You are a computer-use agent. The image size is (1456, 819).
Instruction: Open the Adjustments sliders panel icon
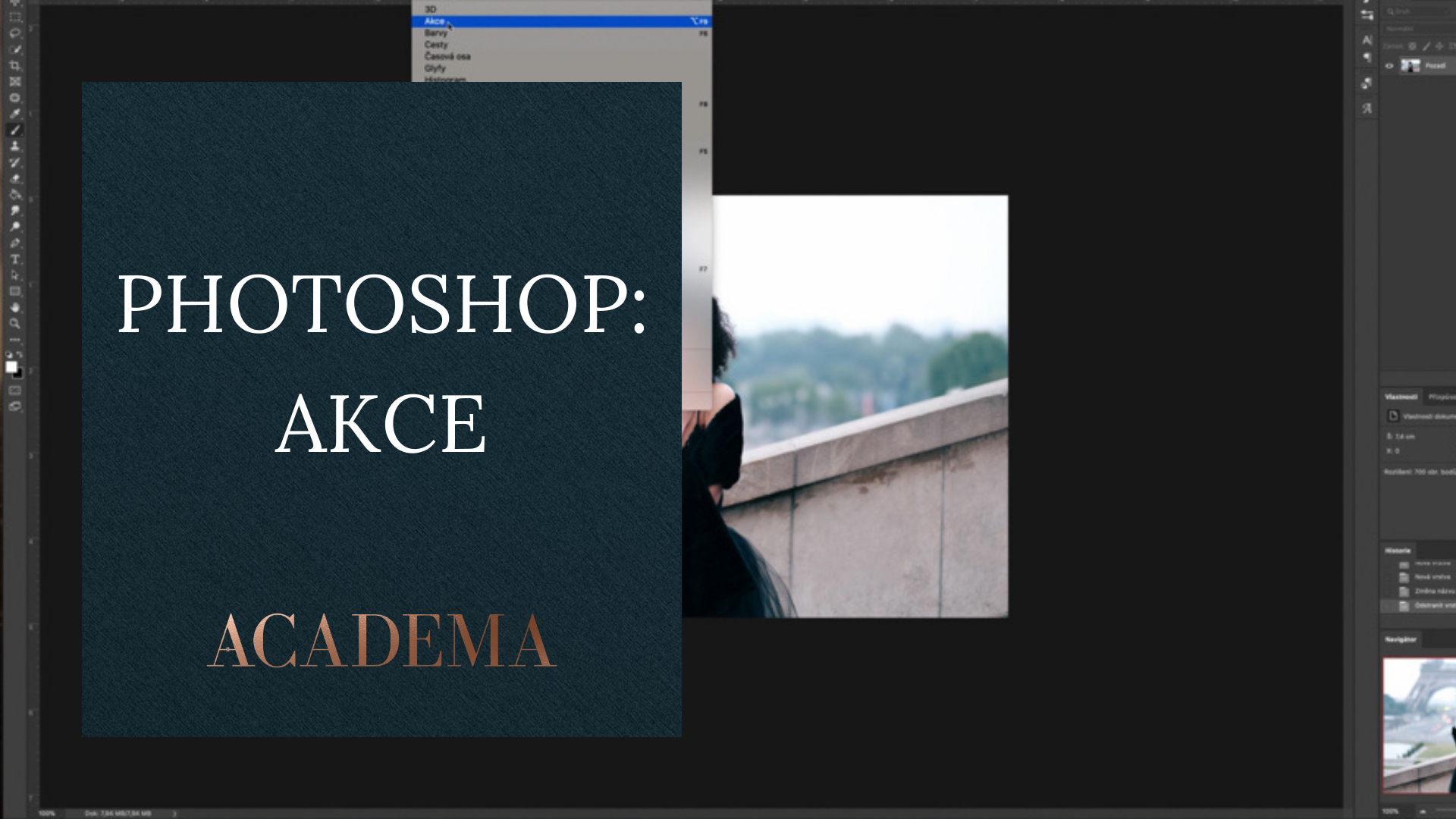click(x=1367, y=15)
